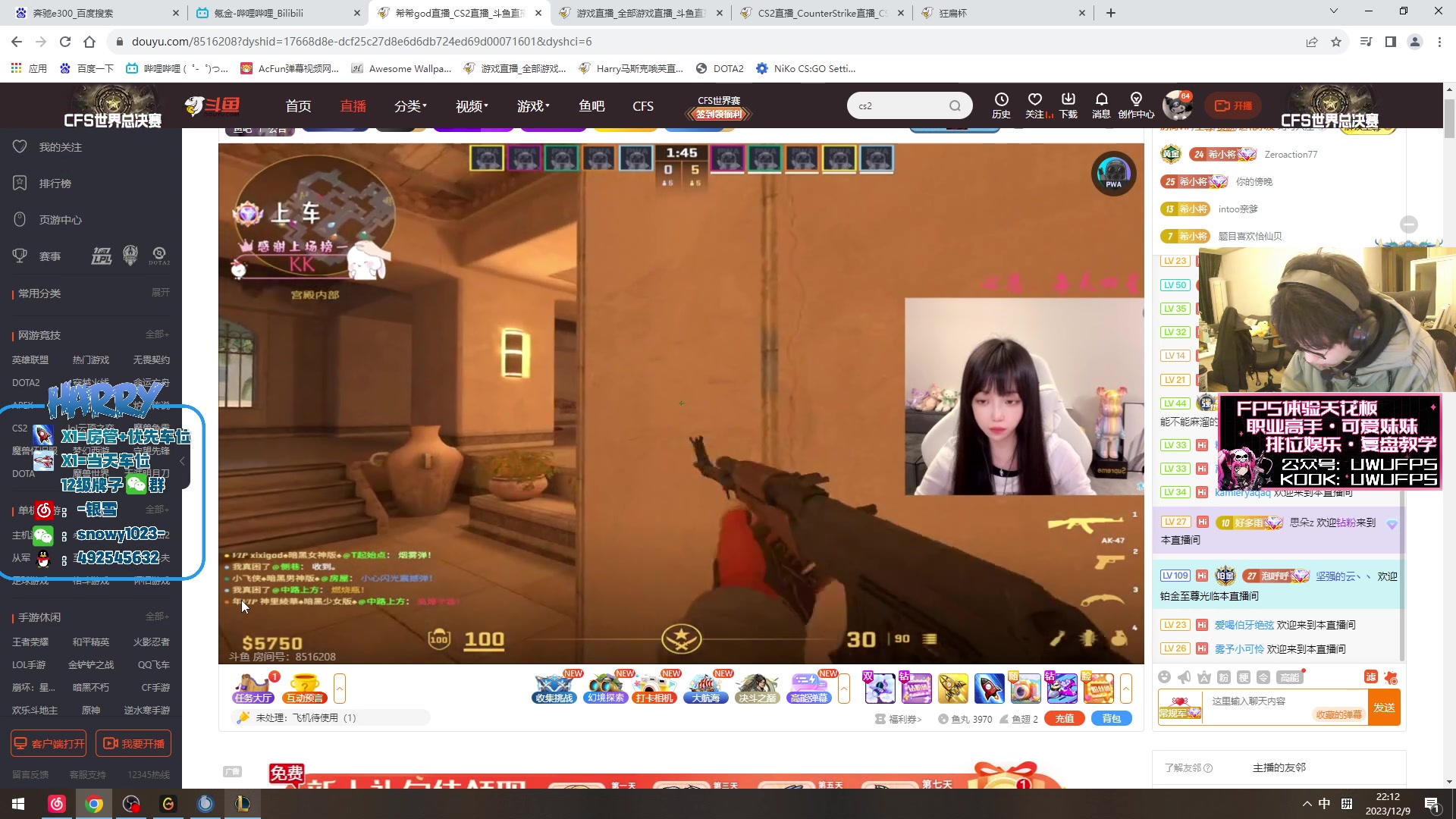Expand task panel arrow beside 互动预言

[x=340, y=689]
